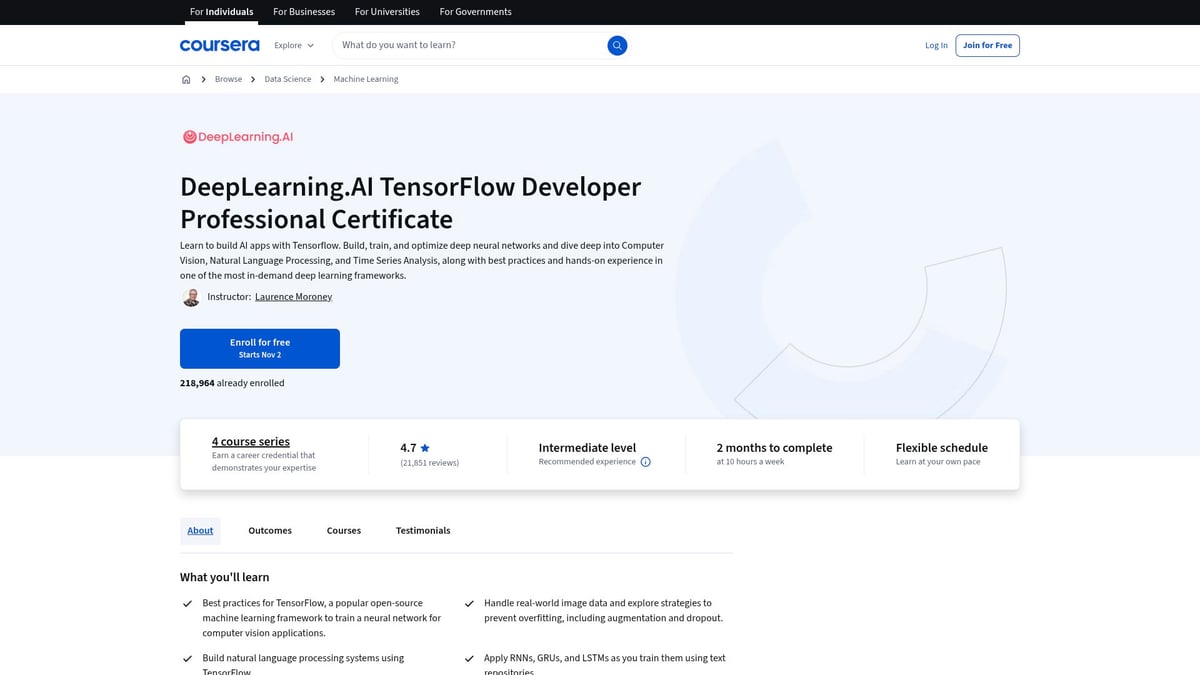Open the Data Science breadcrumb link
Screen dimensions: 1200x675
pyautogui.click(x=288, y=79)
